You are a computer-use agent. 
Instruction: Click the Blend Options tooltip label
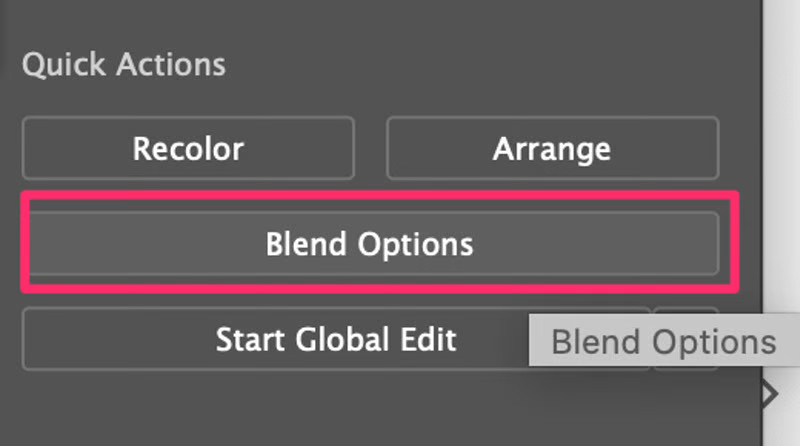pos(664,342)
